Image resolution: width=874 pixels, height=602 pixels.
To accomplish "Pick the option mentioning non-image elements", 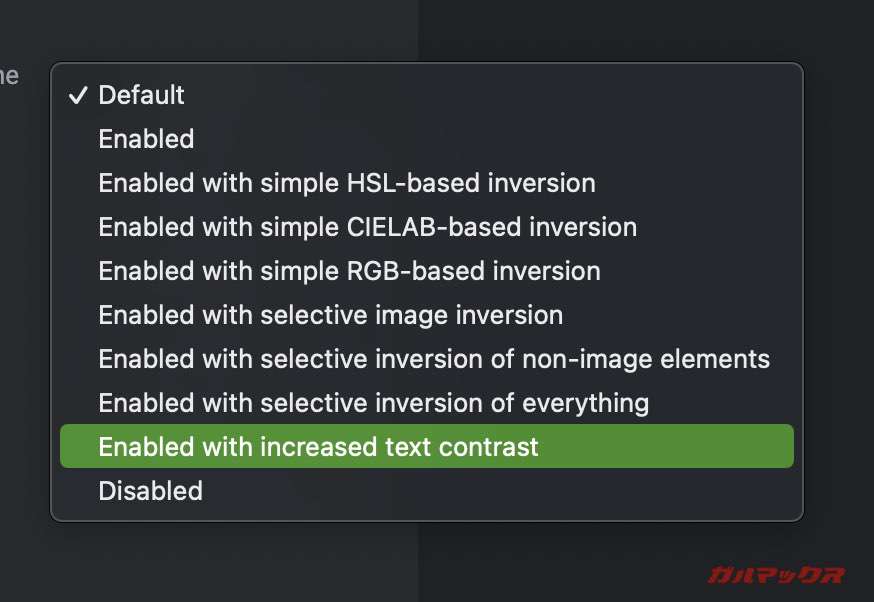I will (x=433, y=359).
